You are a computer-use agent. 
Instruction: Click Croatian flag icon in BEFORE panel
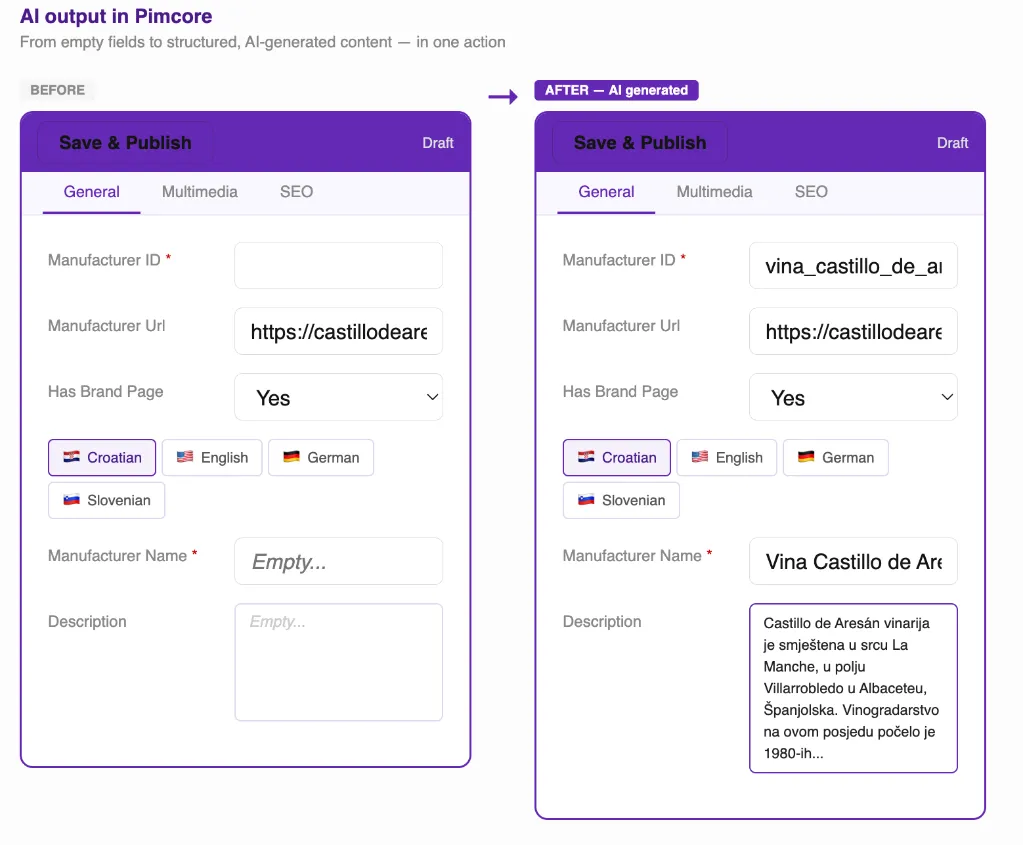71,457
